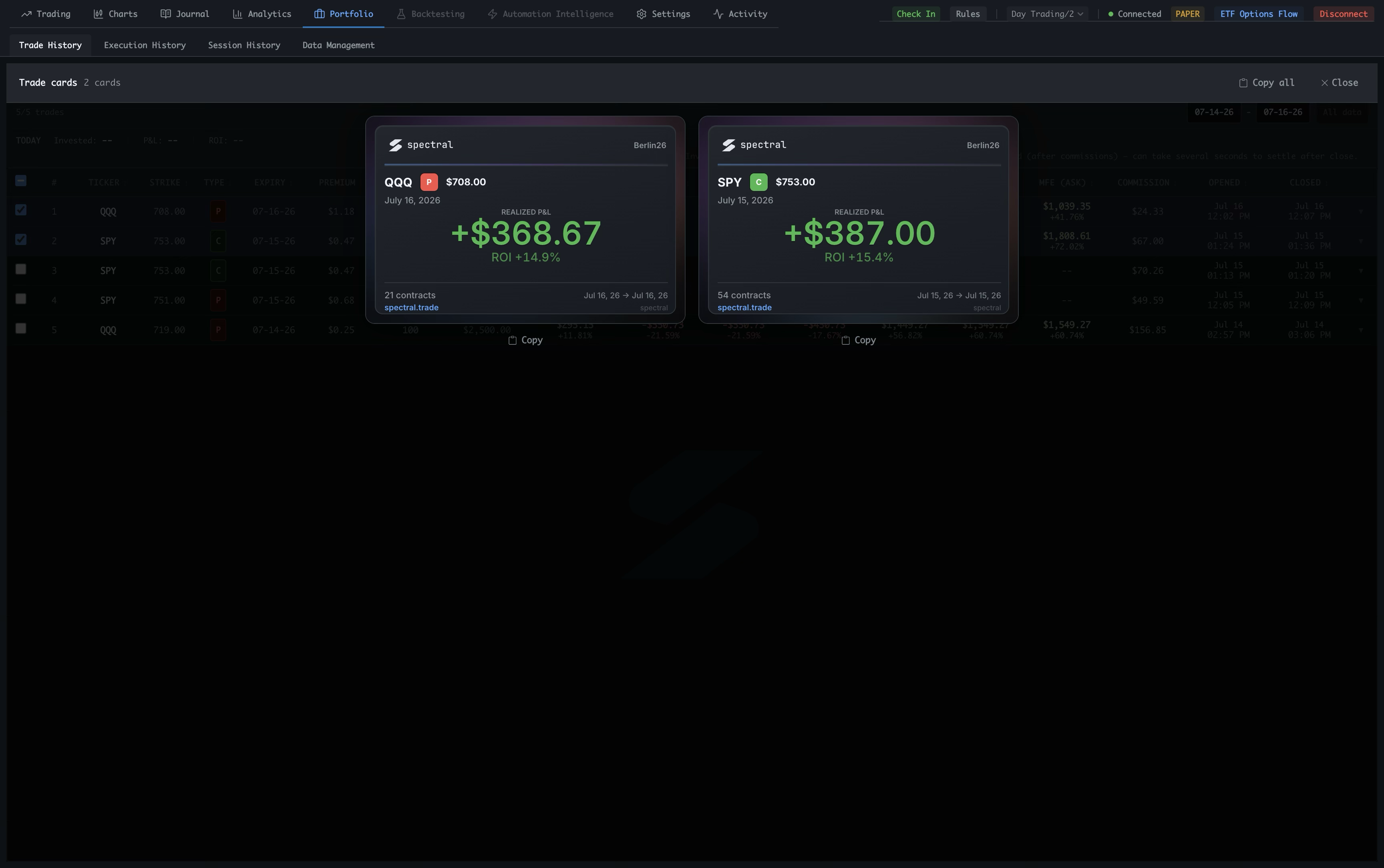Uncheck the QQQ 708.00 trade row checkbox
Screen dimensions: 1384x868
point(21,210)
